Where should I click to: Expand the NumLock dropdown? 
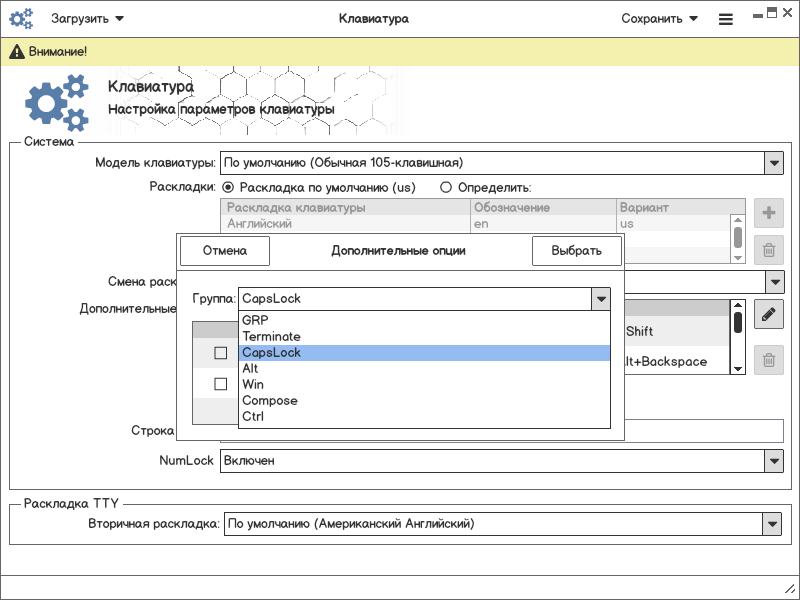pyautogui.click(x=773, y=461)
